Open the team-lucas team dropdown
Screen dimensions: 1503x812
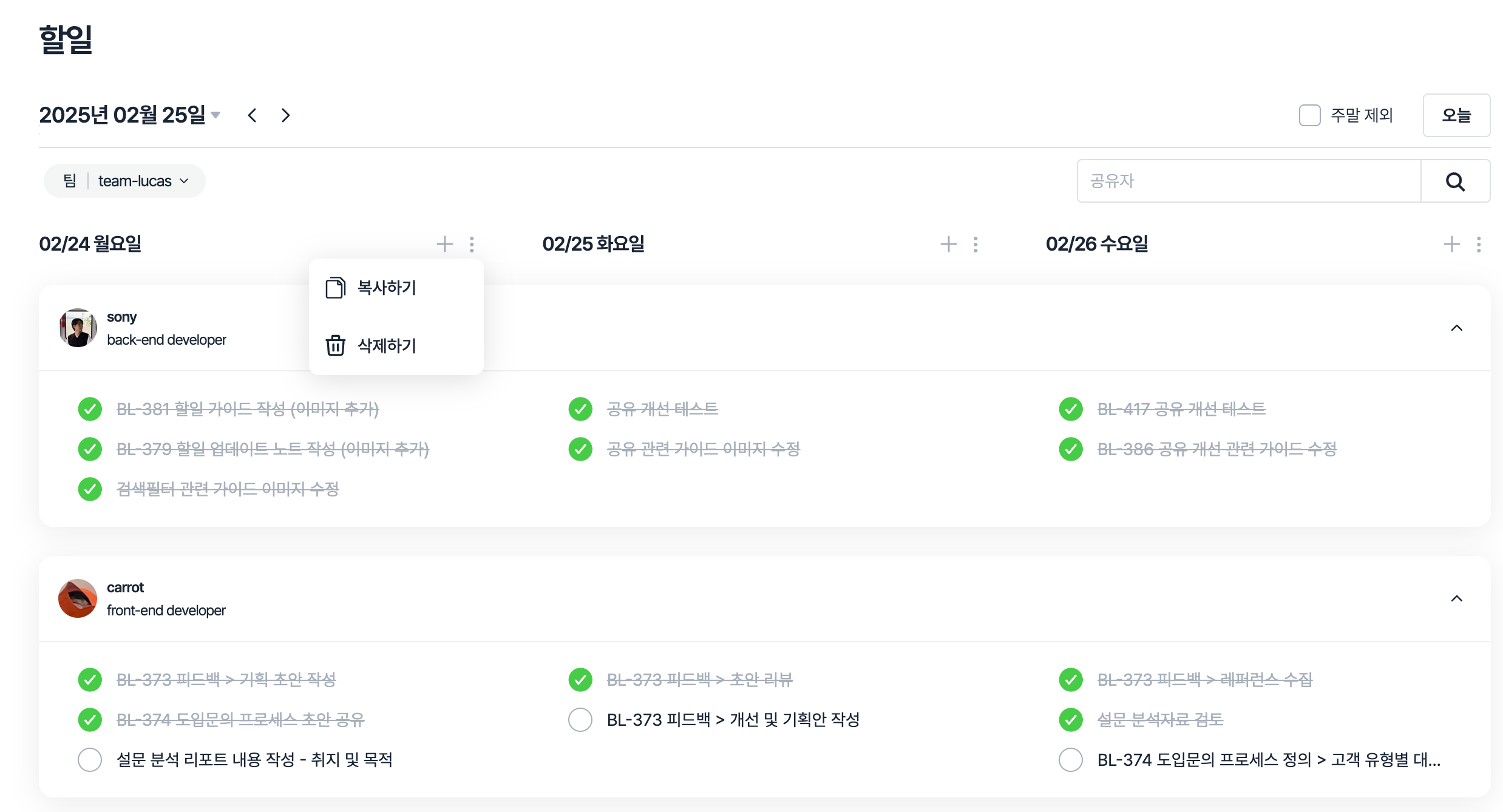click(x=143, y=181)
